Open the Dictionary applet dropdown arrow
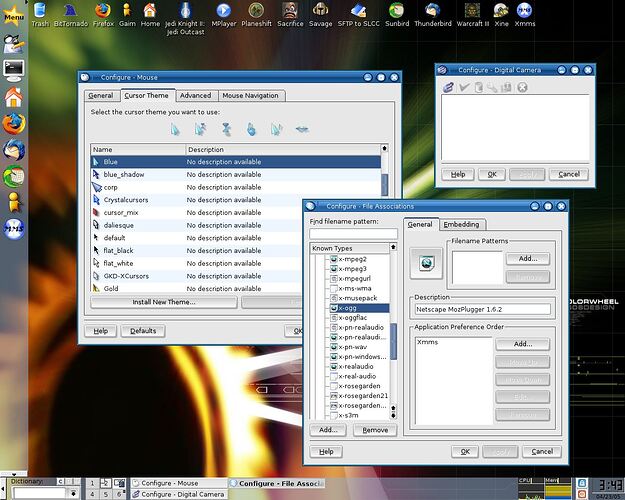 tap(73, 494)
